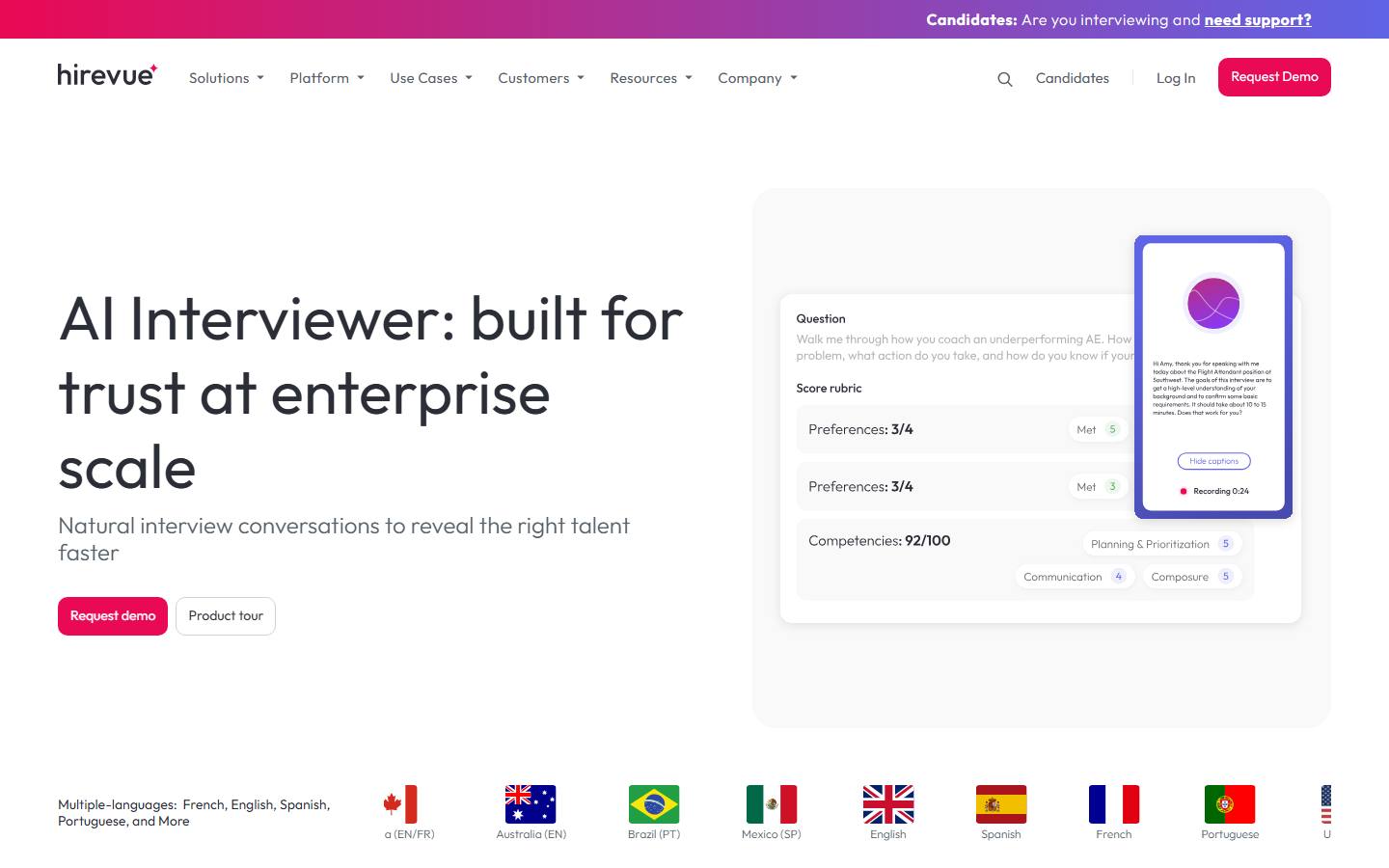The width and height of the screenshot is (1389, 868).
Task: Expand the Resources dropdown
Action: 651,78
